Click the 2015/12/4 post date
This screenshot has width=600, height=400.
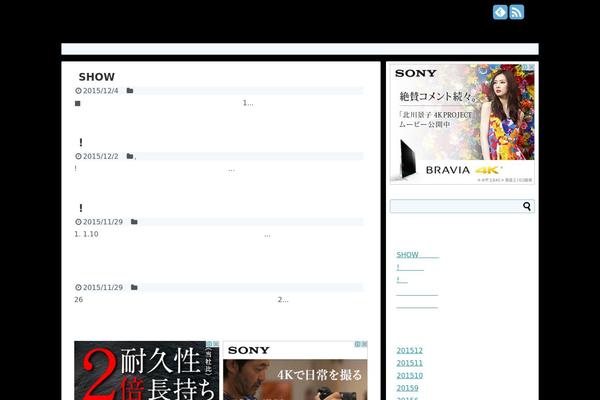pyautogui.click(x=101, y=91)
